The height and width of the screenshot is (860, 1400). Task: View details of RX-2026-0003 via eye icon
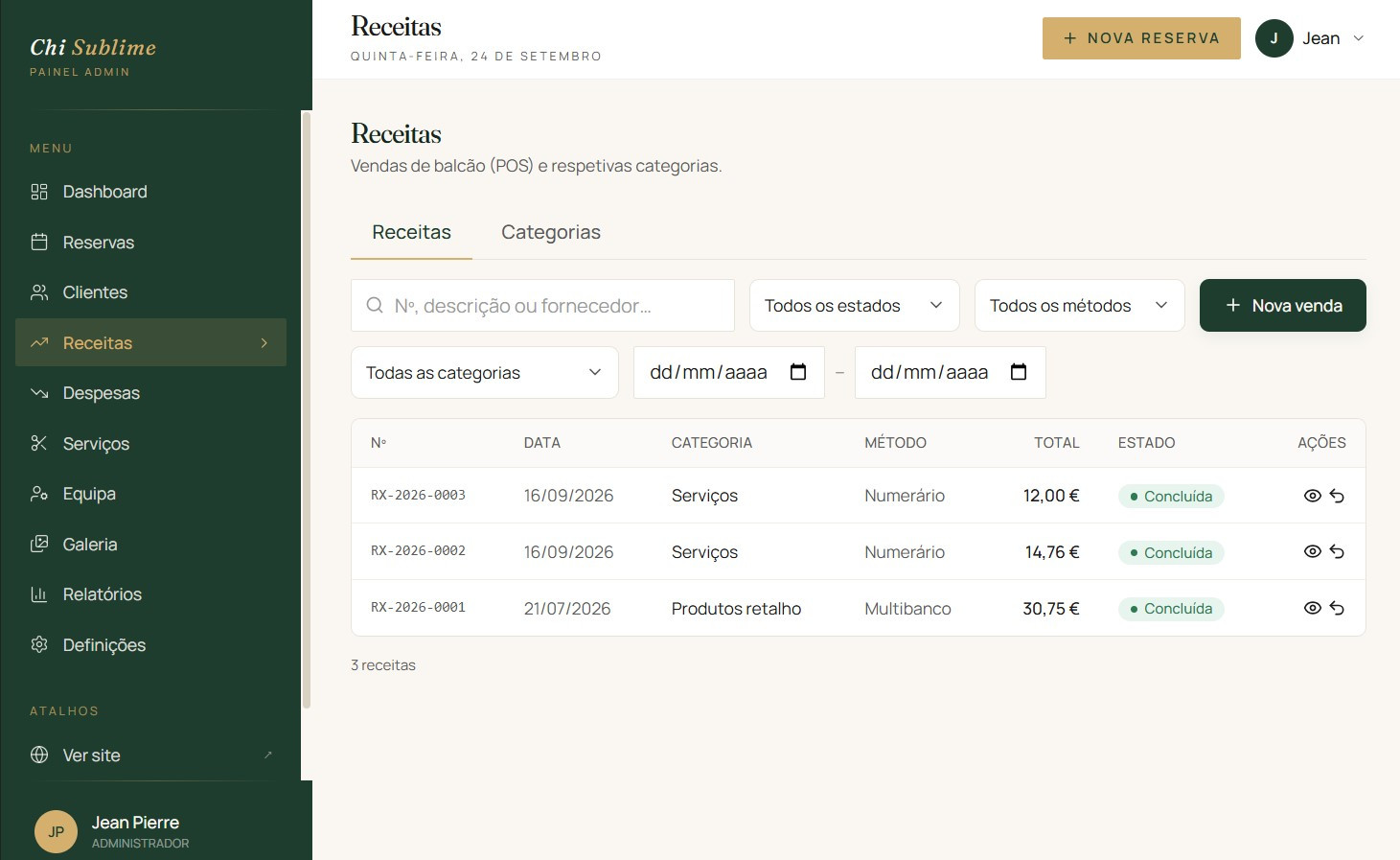[1313, 496]
